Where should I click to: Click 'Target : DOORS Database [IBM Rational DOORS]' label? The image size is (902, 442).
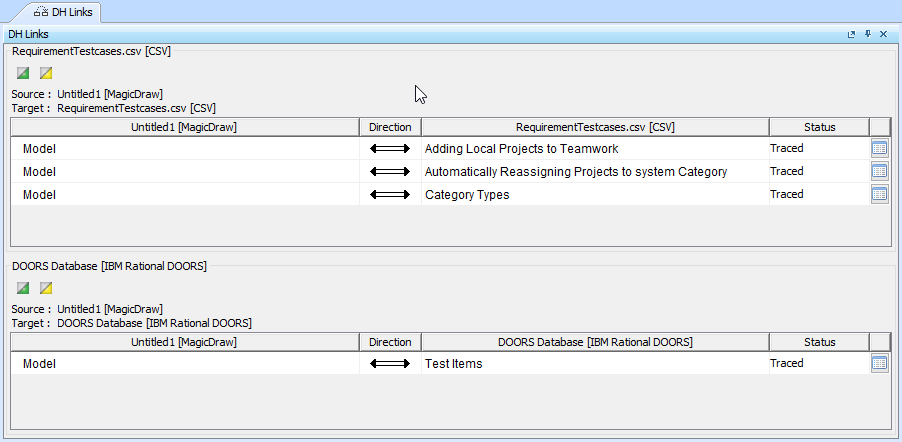point(131,323)
